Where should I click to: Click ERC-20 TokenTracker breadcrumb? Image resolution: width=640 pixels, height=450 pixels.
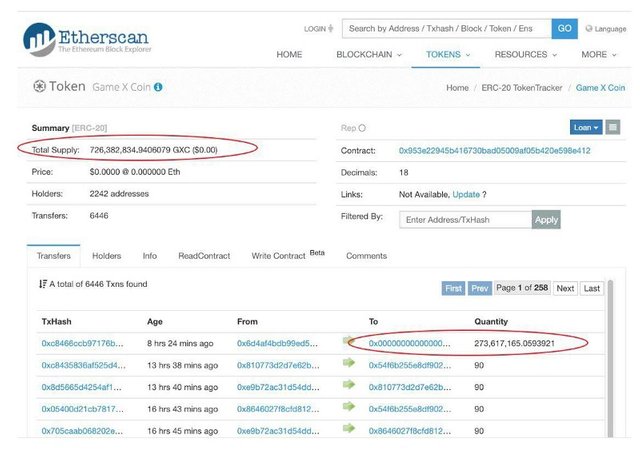522,88
